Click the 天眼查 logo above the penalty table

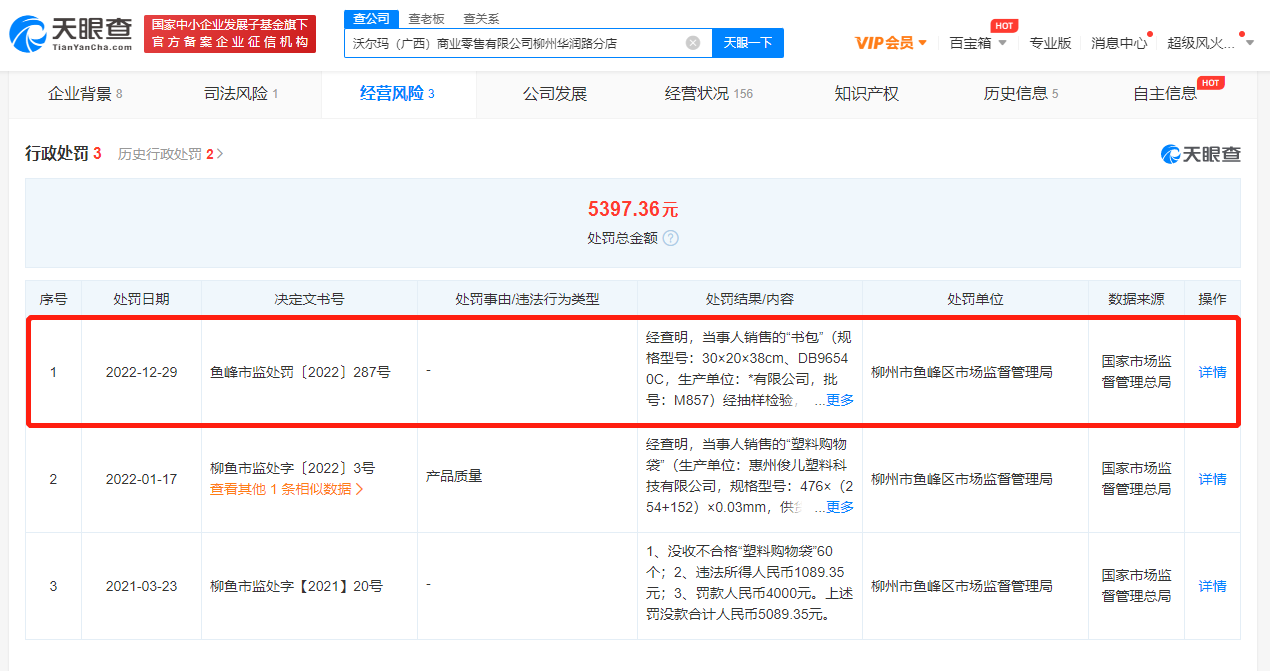(1200, 154)
